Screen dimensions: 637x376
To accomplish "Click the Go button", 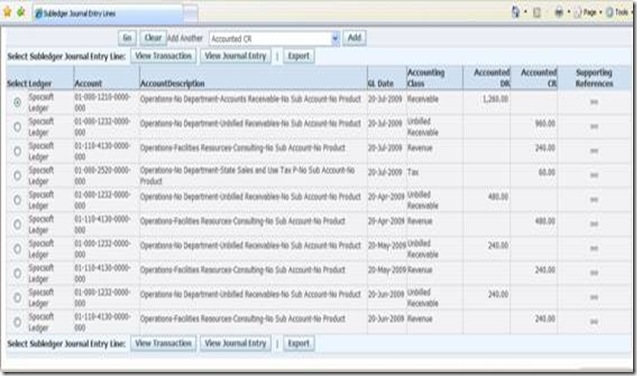I will (127, 38).
